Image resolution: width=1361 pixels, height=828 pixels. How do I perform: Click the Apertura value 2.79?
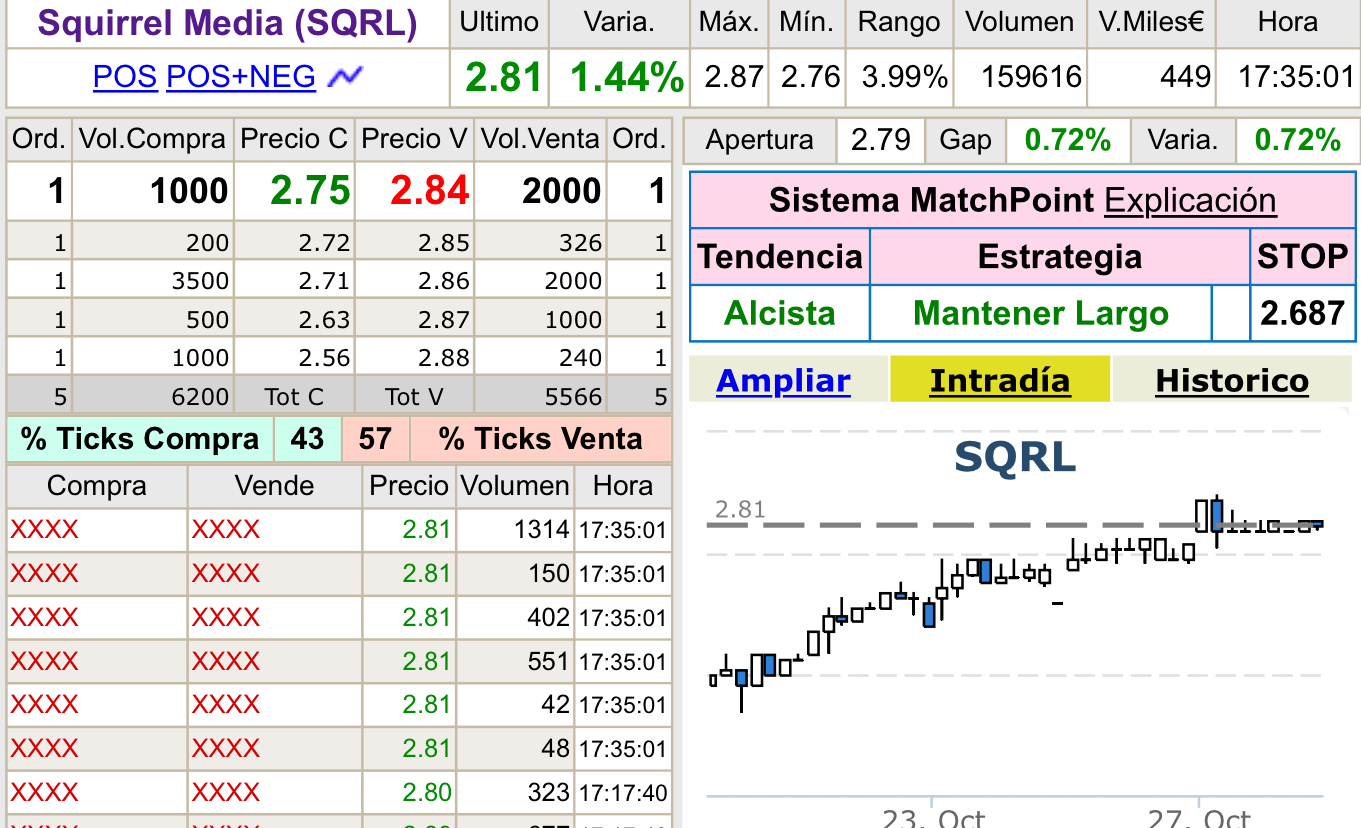(x=880, y=140)
